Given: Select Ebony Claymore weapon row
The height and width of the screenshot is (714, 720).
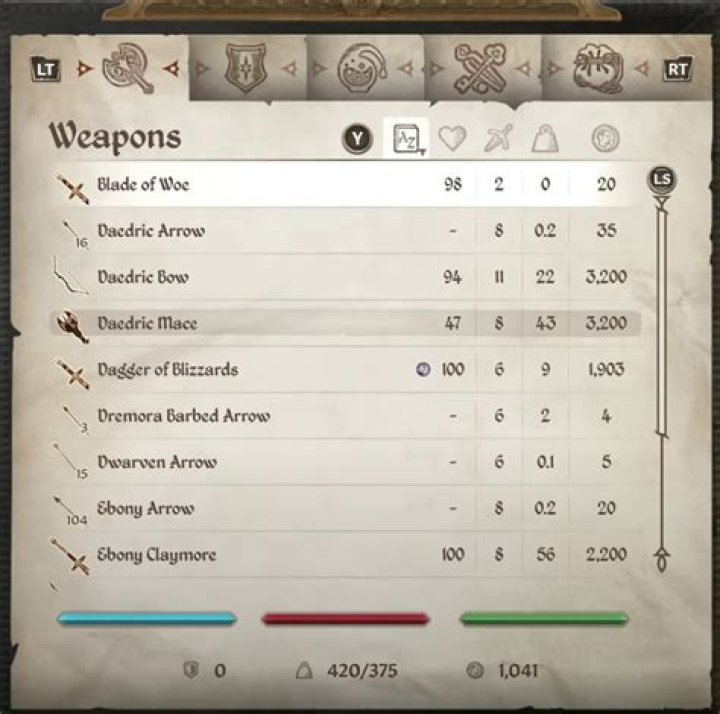Looking at the screenshot, I should [x=345, y=555].
